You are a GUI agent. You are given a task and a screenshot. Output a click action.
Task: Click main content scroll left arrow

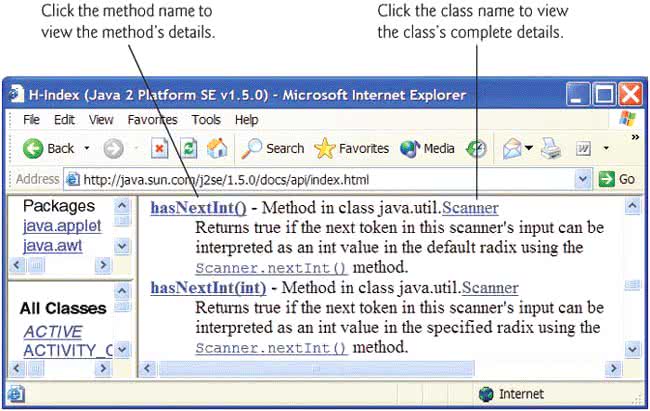[x=148, y=368]
